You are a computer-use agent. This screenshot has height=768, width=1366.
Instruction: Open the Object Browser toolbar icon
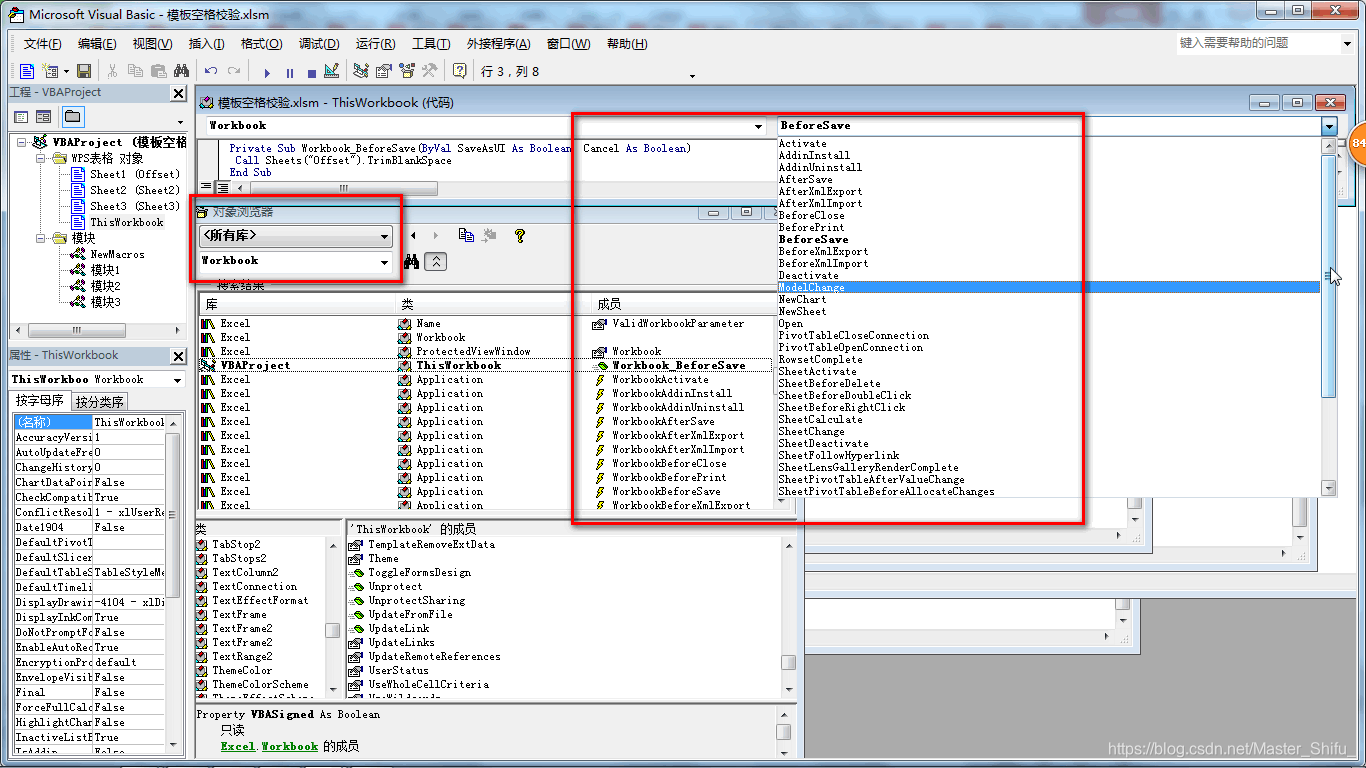[407, 71]
